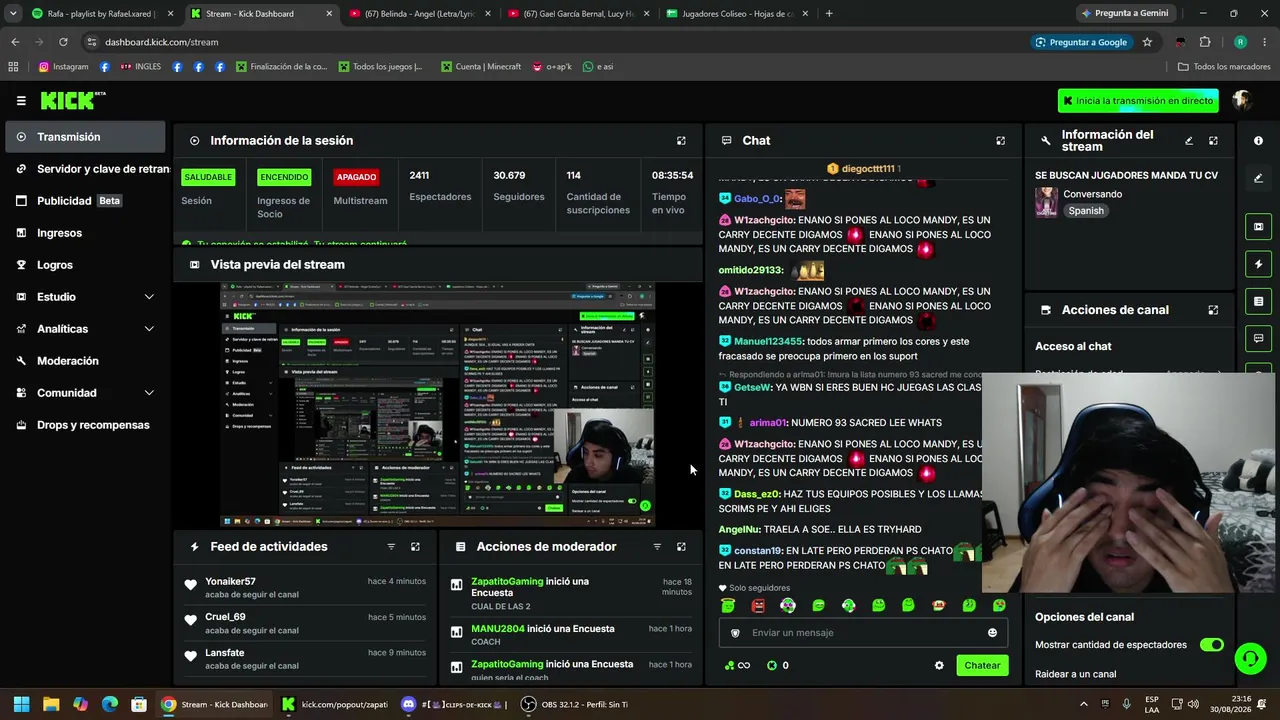
Task: Click the stream preview thumbnail
Action: [x=437, y=404]
